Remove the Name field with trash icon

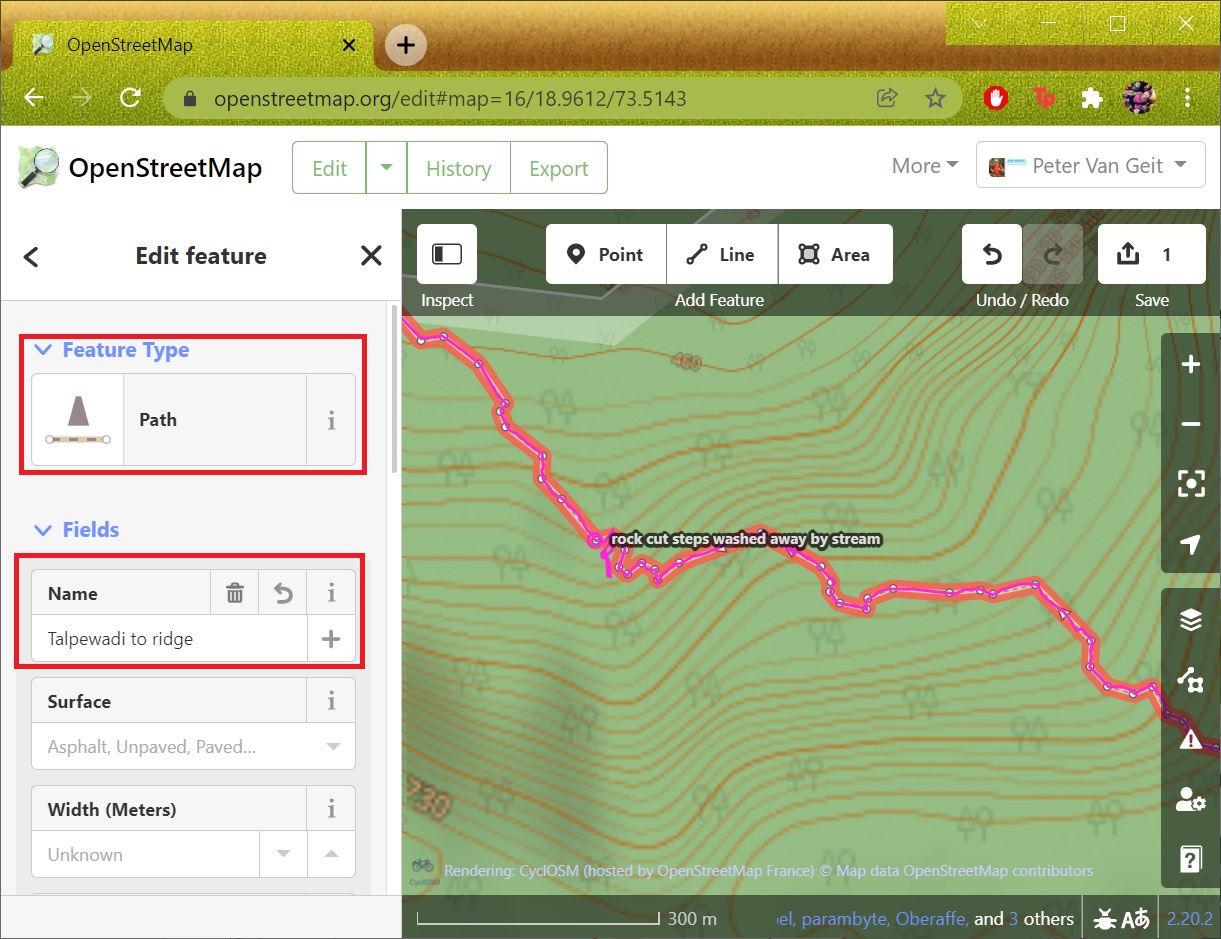tap(235, 593)
